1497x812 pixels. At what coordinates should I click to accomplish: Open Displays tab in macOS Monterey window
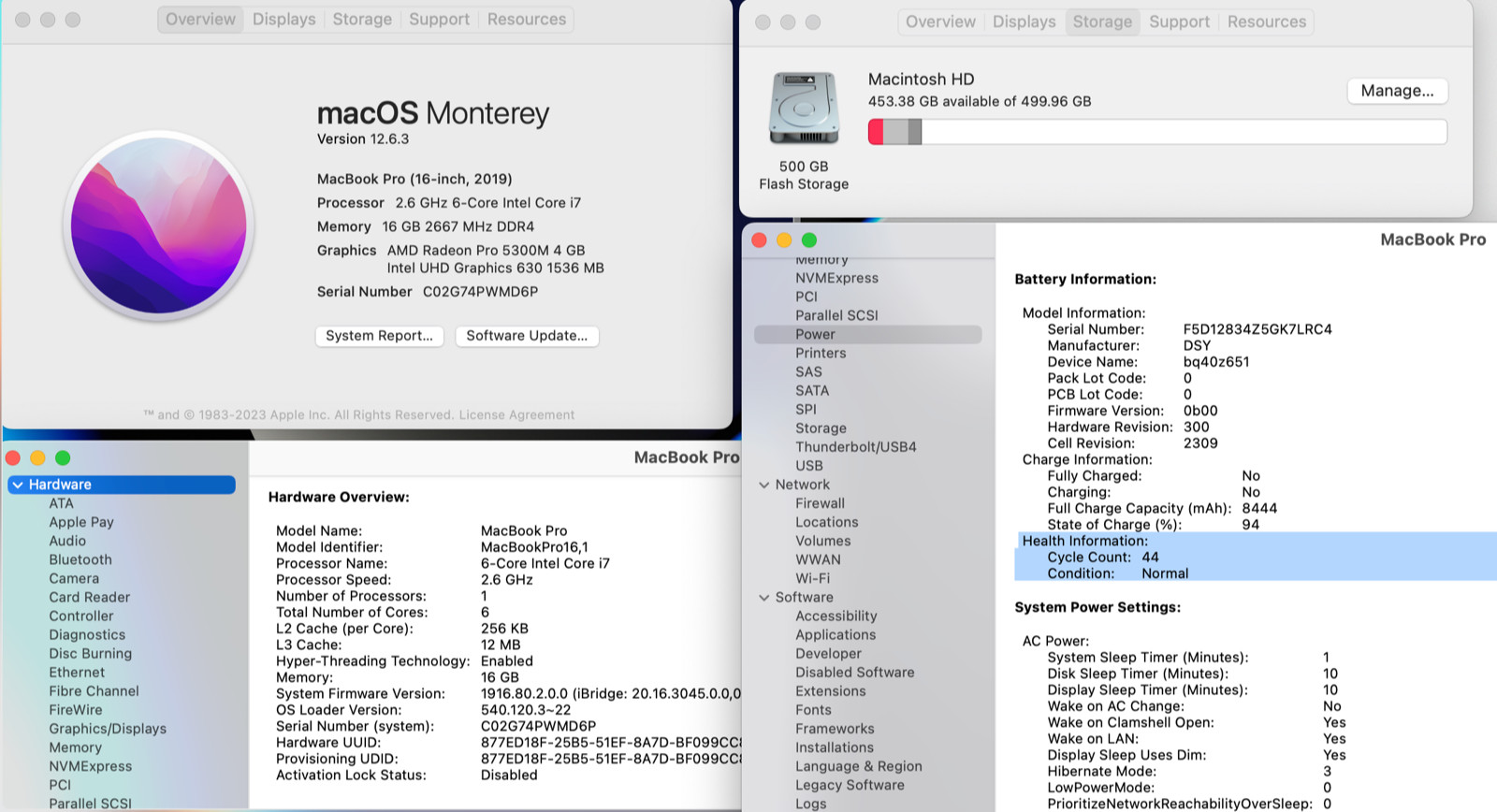coord(284,19)
